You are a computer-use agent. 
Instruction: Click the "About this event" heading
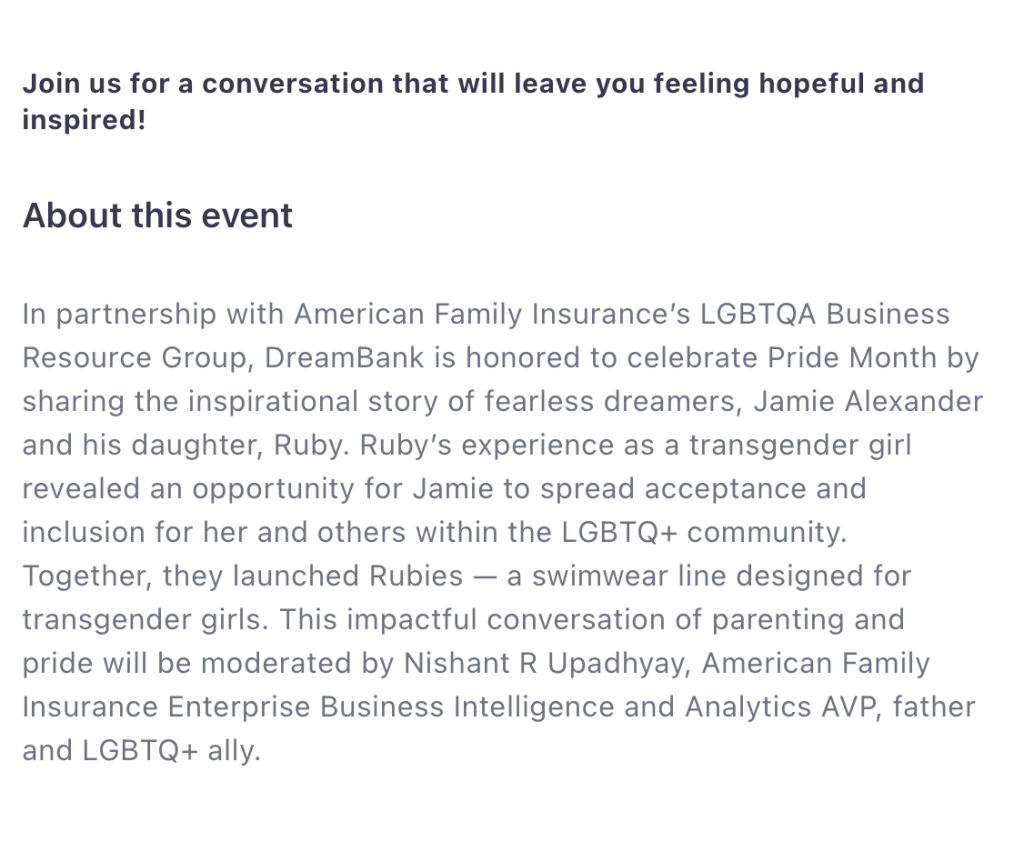coord(158,216)
